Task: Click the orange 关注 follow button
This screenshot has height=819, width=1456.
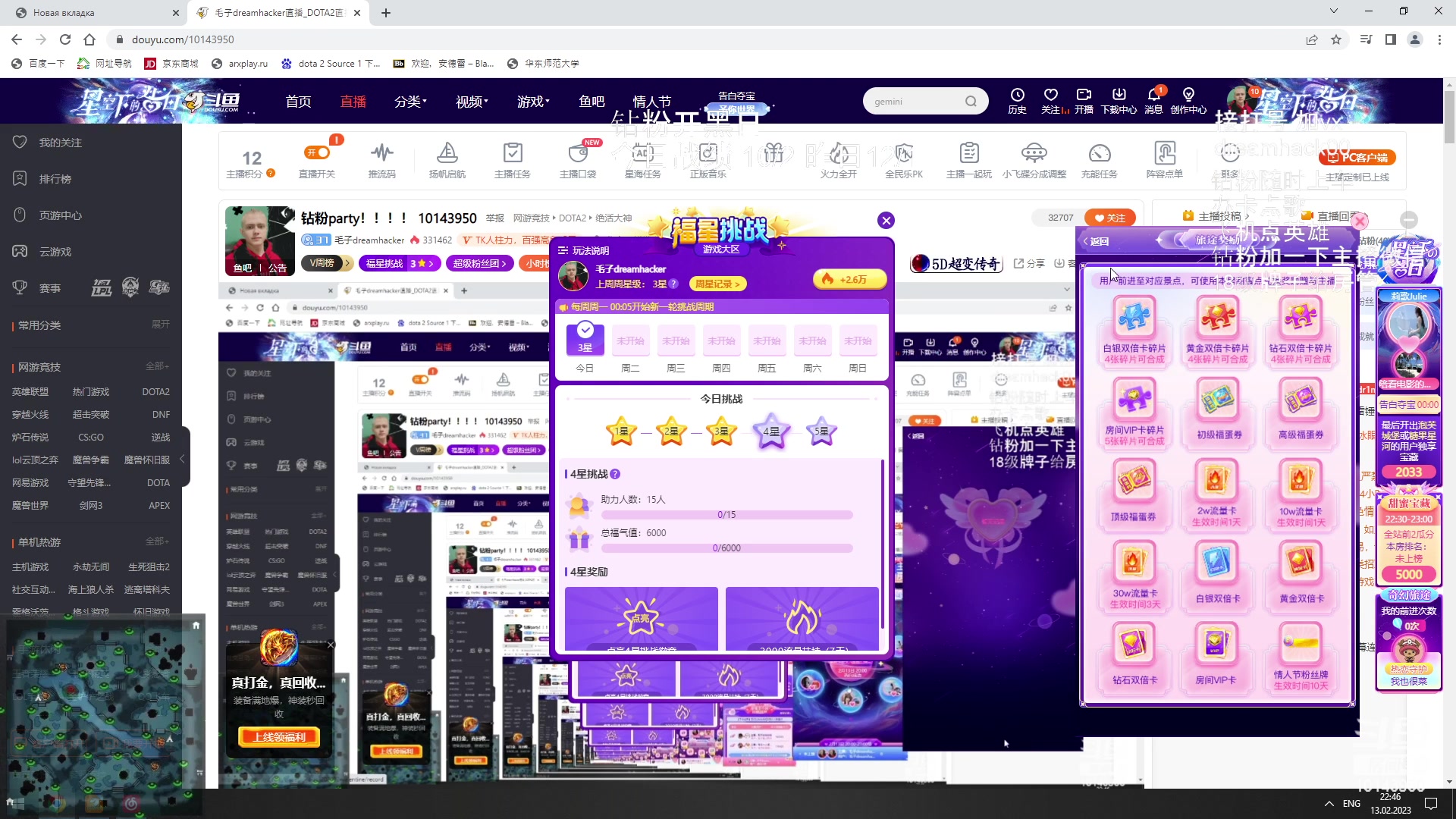Action: [x=1109, y=218]
